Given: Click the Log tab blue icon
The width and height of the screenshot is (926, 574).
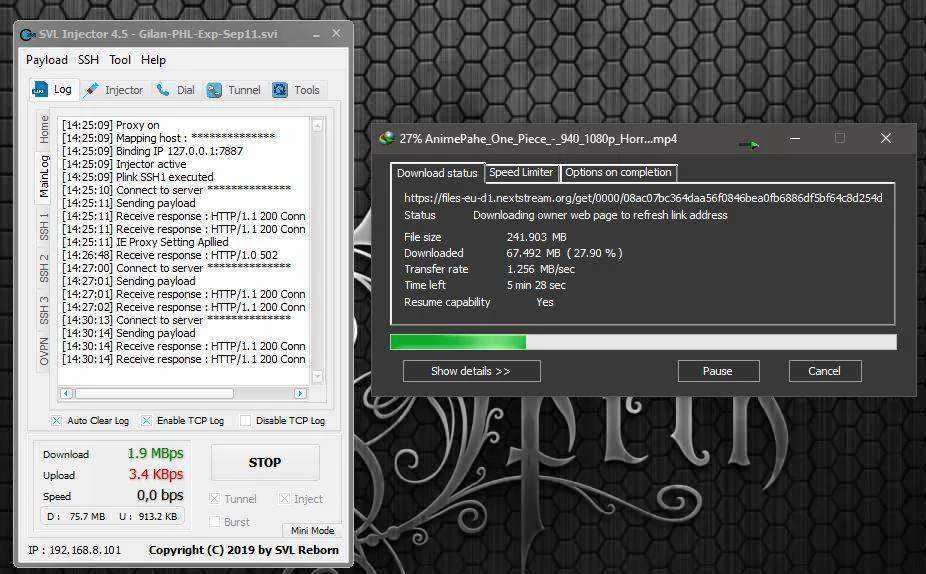Looking at the screenshot, I should coord(40,89).
